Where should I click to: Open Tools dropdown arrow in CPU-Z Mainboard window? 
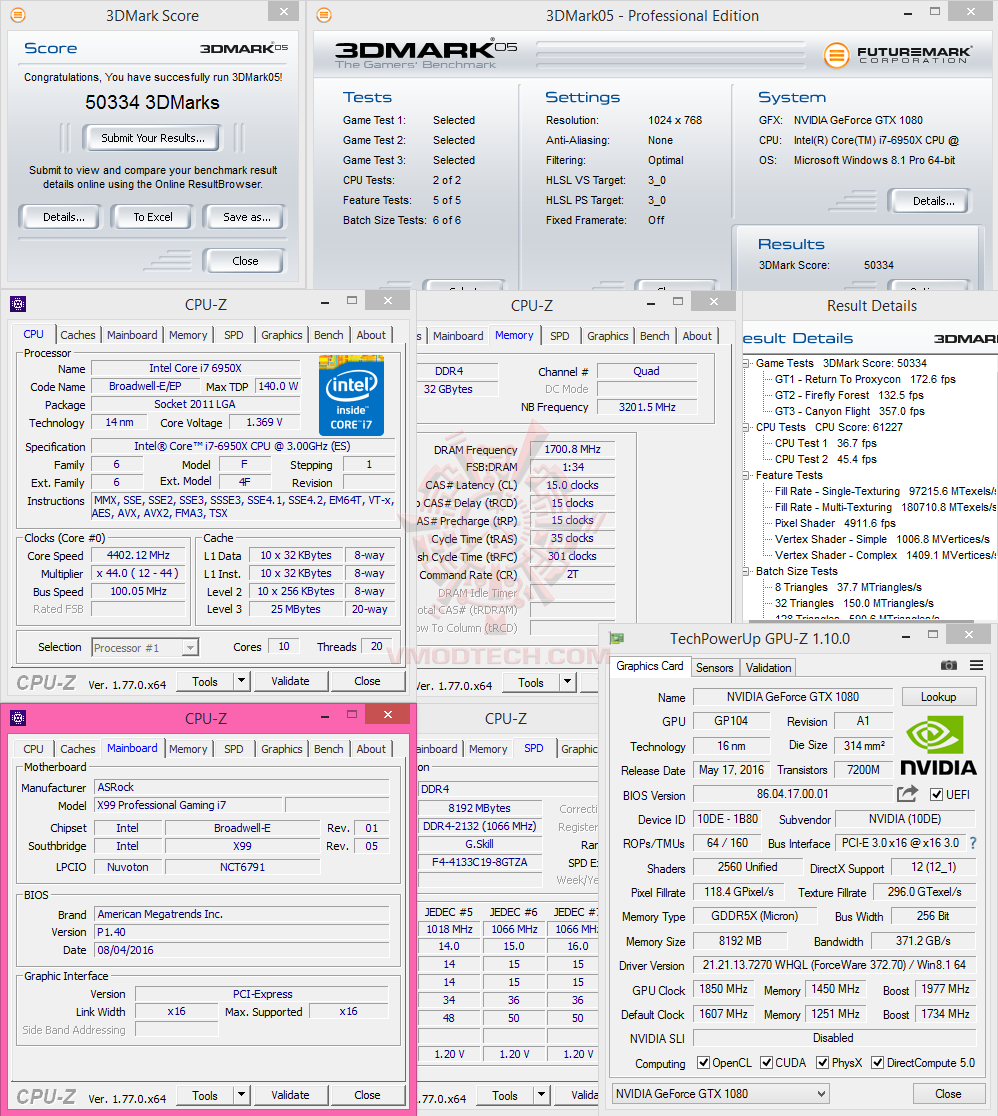pyautogui.click(x=242, y=1095)
